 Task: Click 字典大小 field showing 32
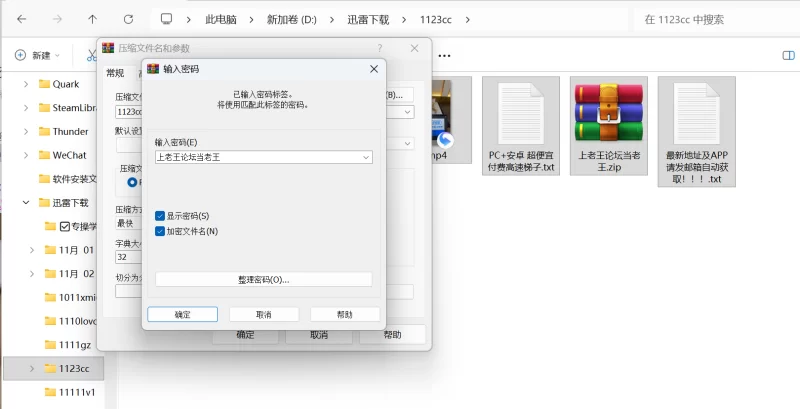click(x=129, y=257)
